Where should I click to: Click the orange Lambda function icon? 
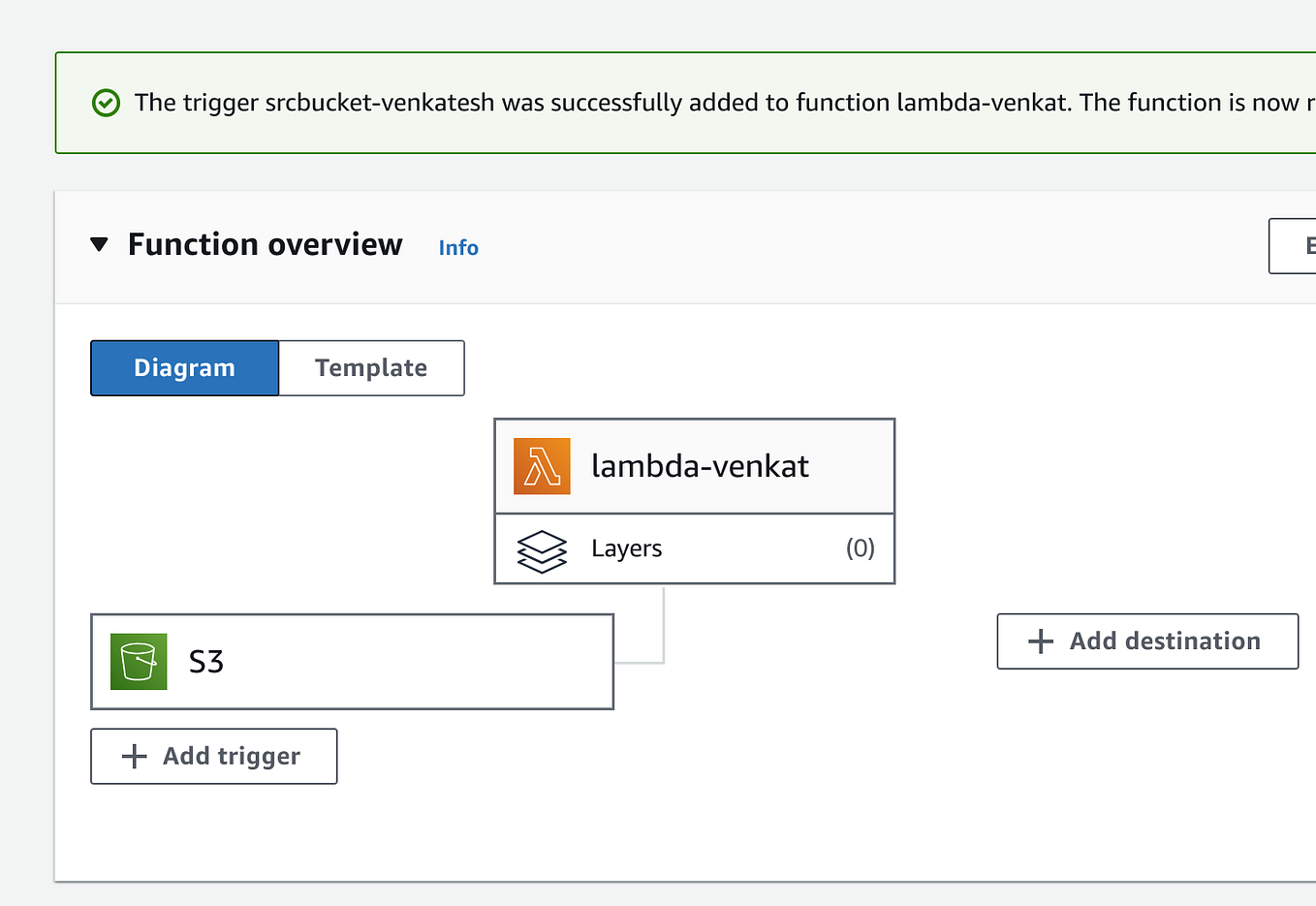point(542,466)
